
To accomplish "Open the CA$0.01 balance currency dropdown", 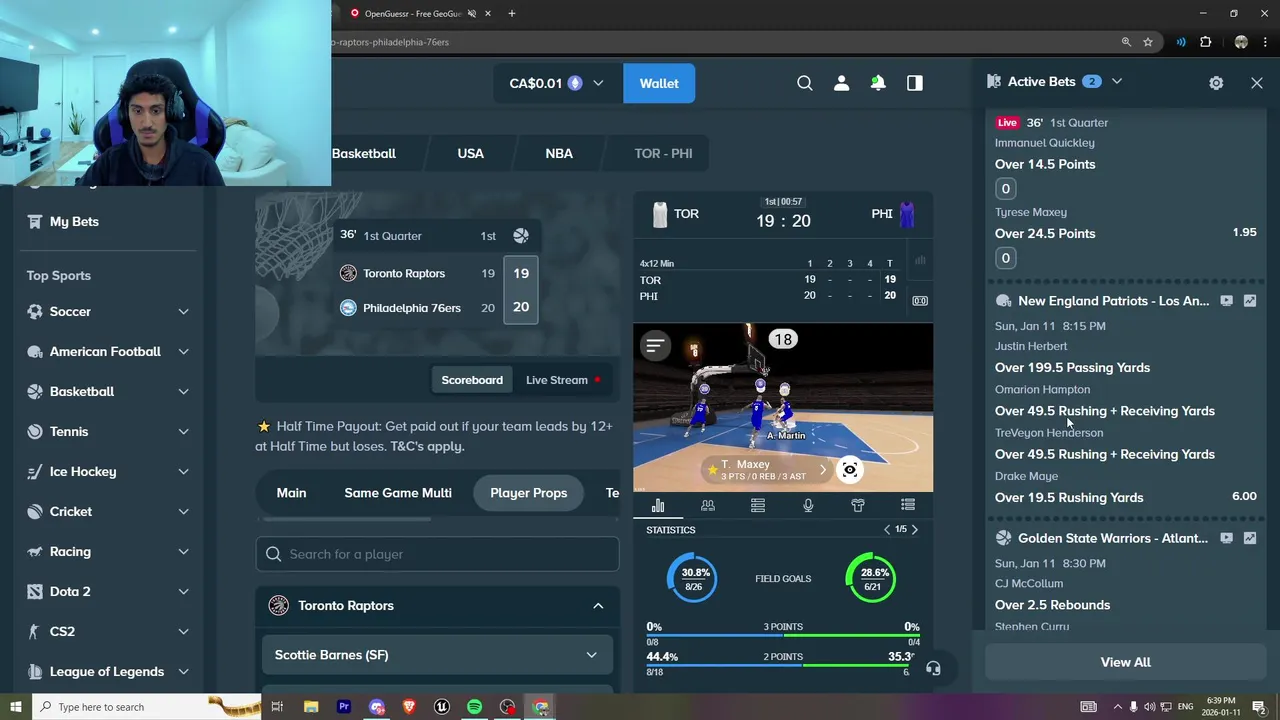I will (557, 83).
